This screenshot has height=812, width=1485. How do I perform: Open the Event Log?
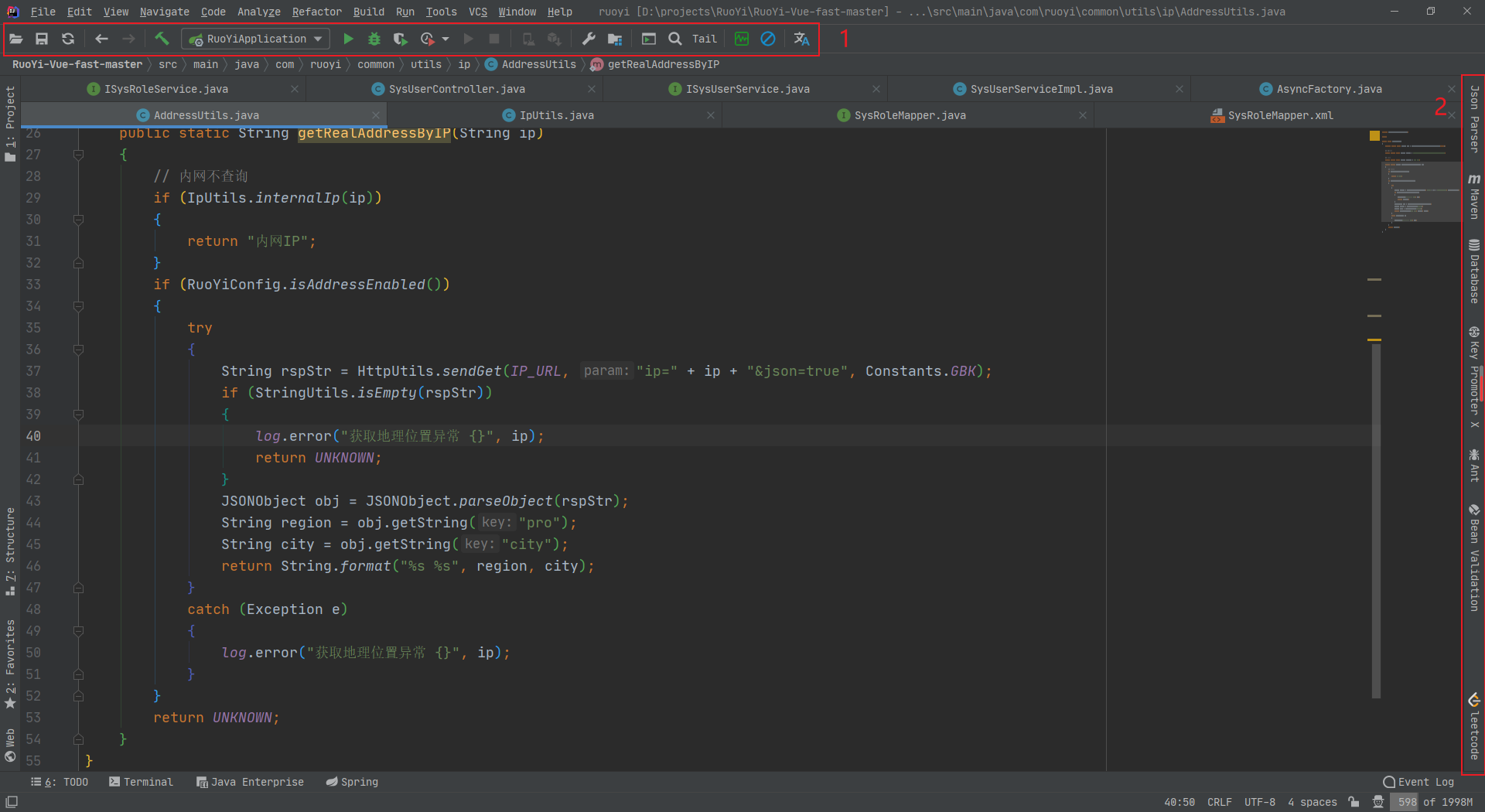coord(1418,782)
